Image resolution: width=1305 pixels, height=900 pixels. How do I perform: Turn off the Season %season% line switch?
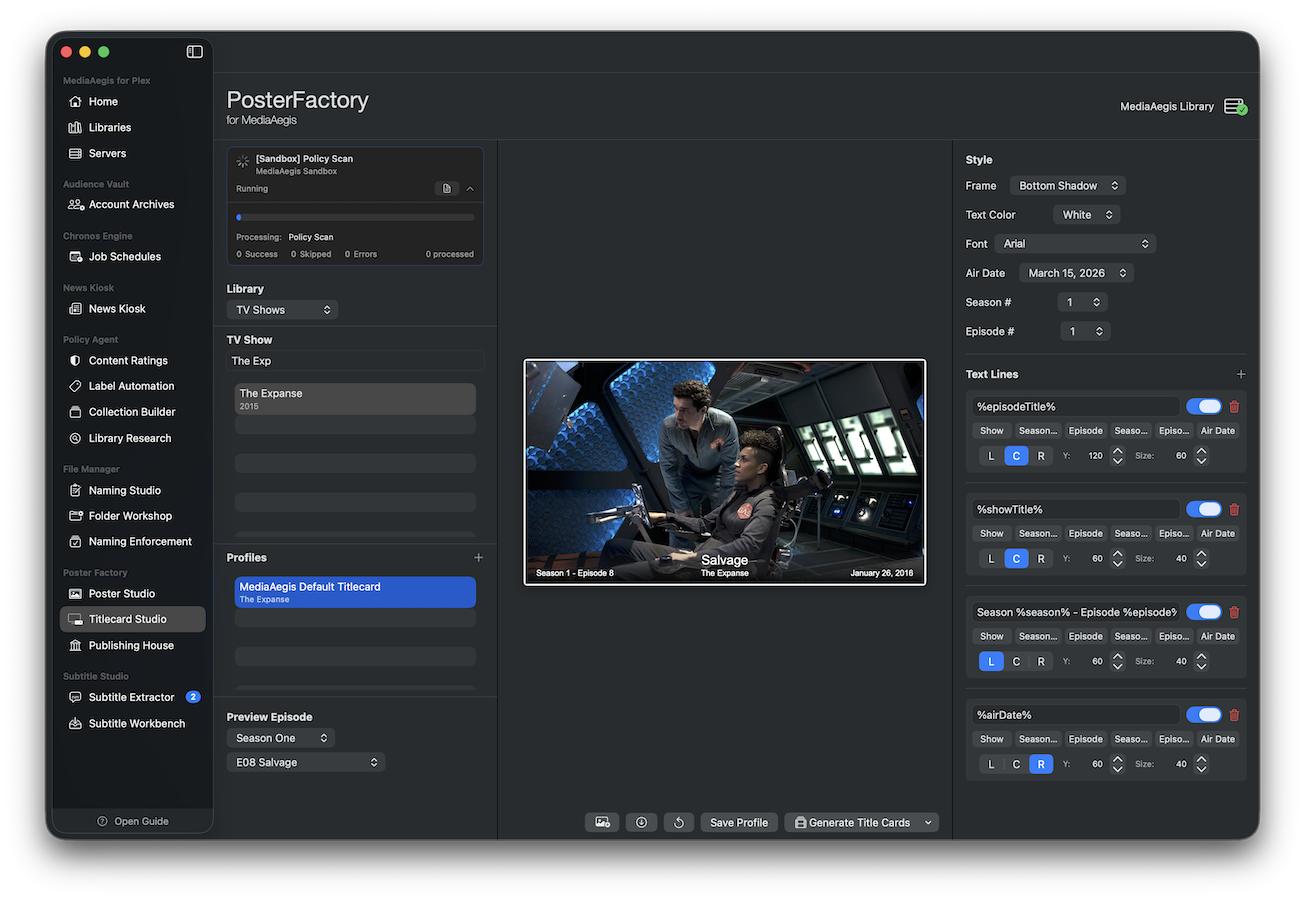pyautogui.click(x=1204, y=612)
